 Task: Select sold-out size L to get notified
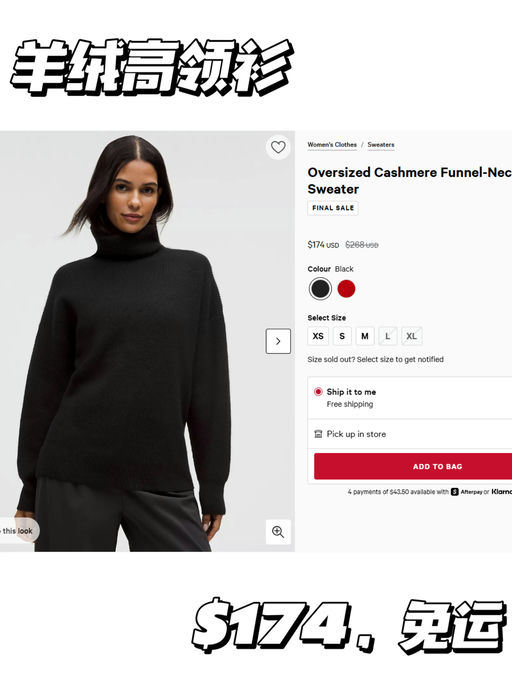pos(388,336)
